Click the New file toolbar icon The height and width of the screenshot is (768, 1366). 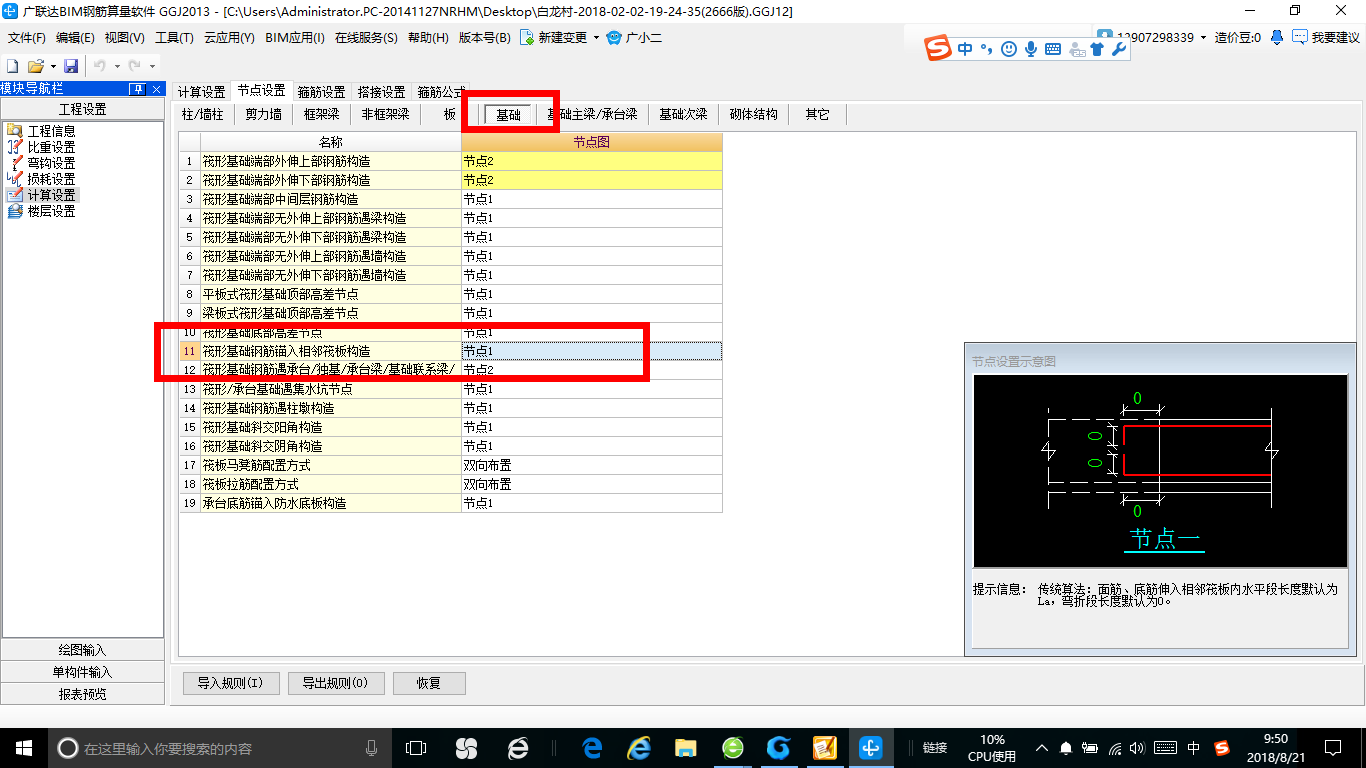13,66
